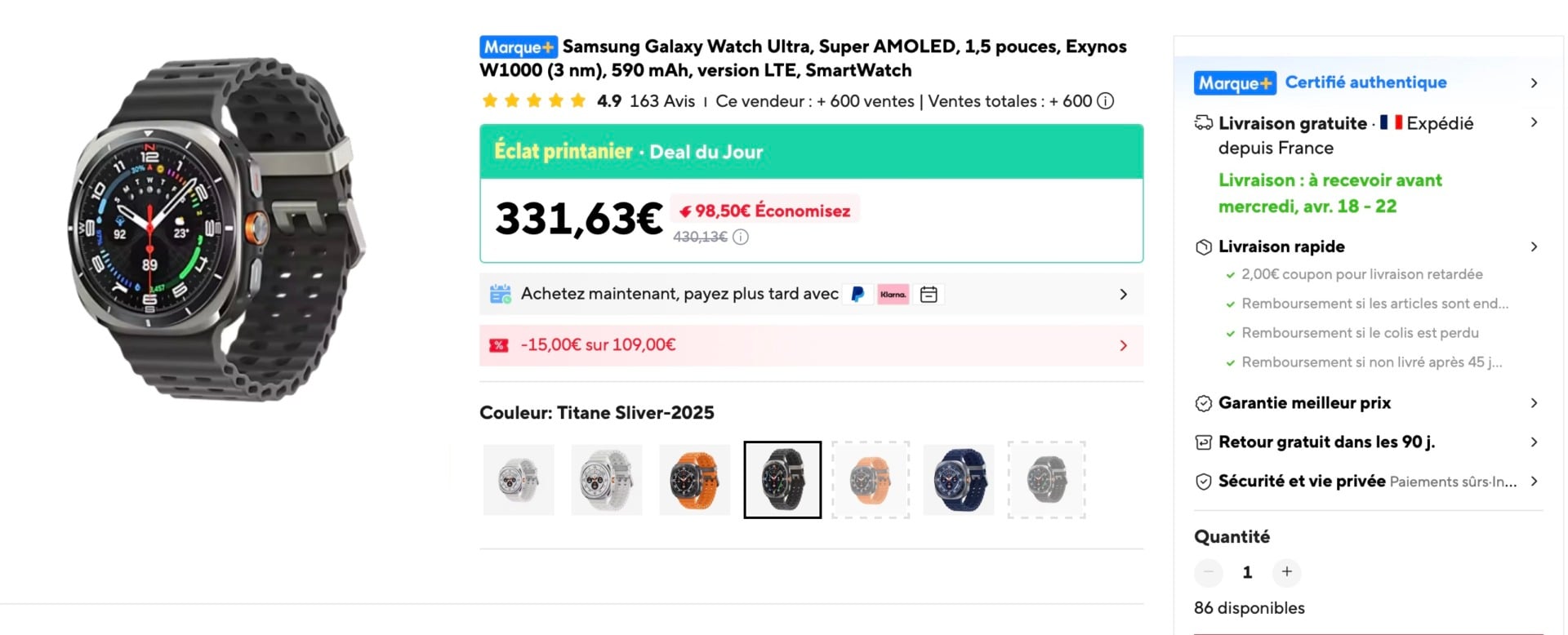The image size is (1568, 635).
Task: Decrease quantity with the minus button
Action: tap(1208, 572)
